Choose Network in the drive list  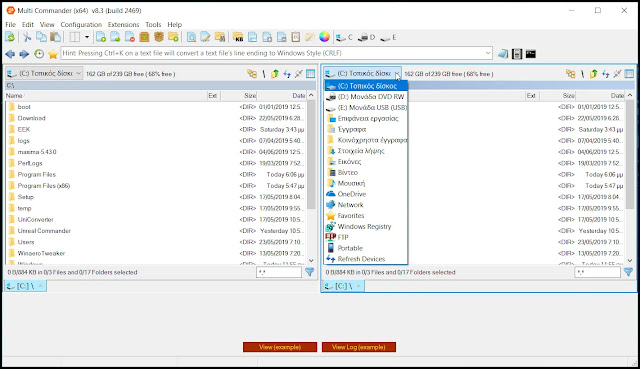click(366, 205)
